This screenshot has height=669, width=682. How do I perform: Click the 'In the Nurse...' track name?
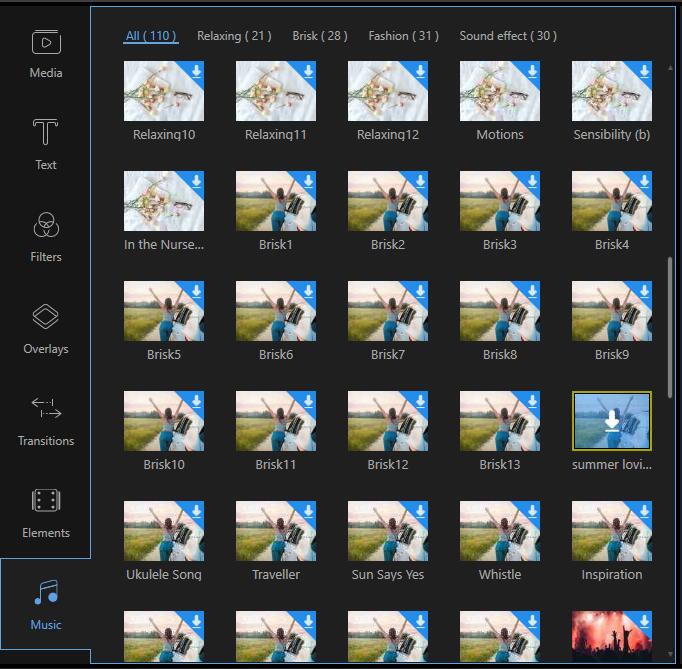(x=164, y=244)
